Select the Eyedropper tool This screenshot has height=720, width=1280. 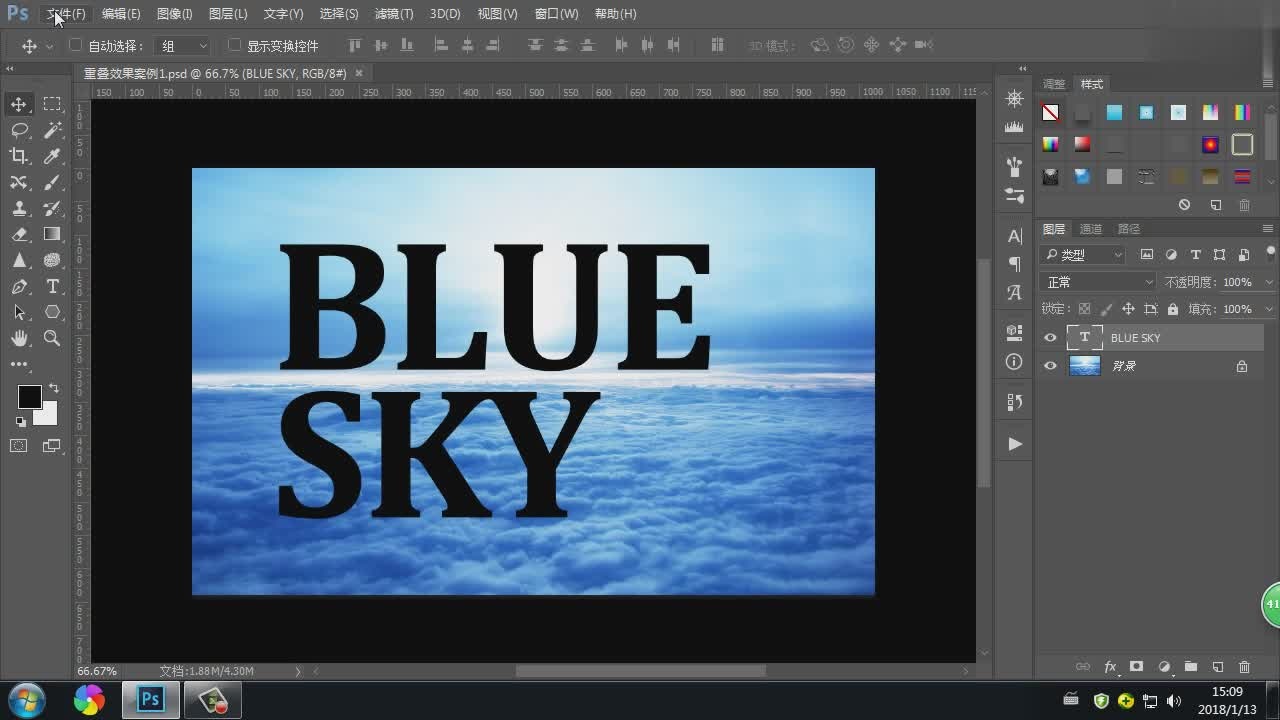point(52,156)
